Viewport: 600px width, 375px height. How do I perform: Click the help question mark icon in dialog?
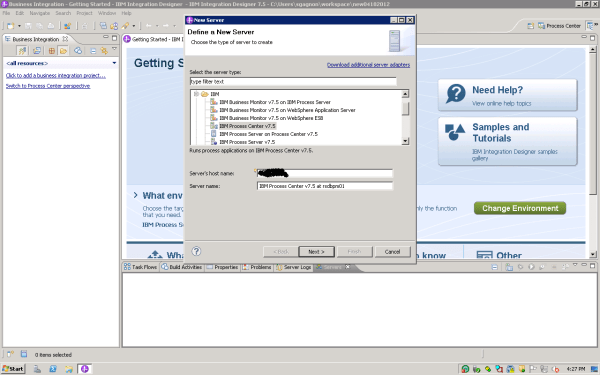[x=196, y=251]
